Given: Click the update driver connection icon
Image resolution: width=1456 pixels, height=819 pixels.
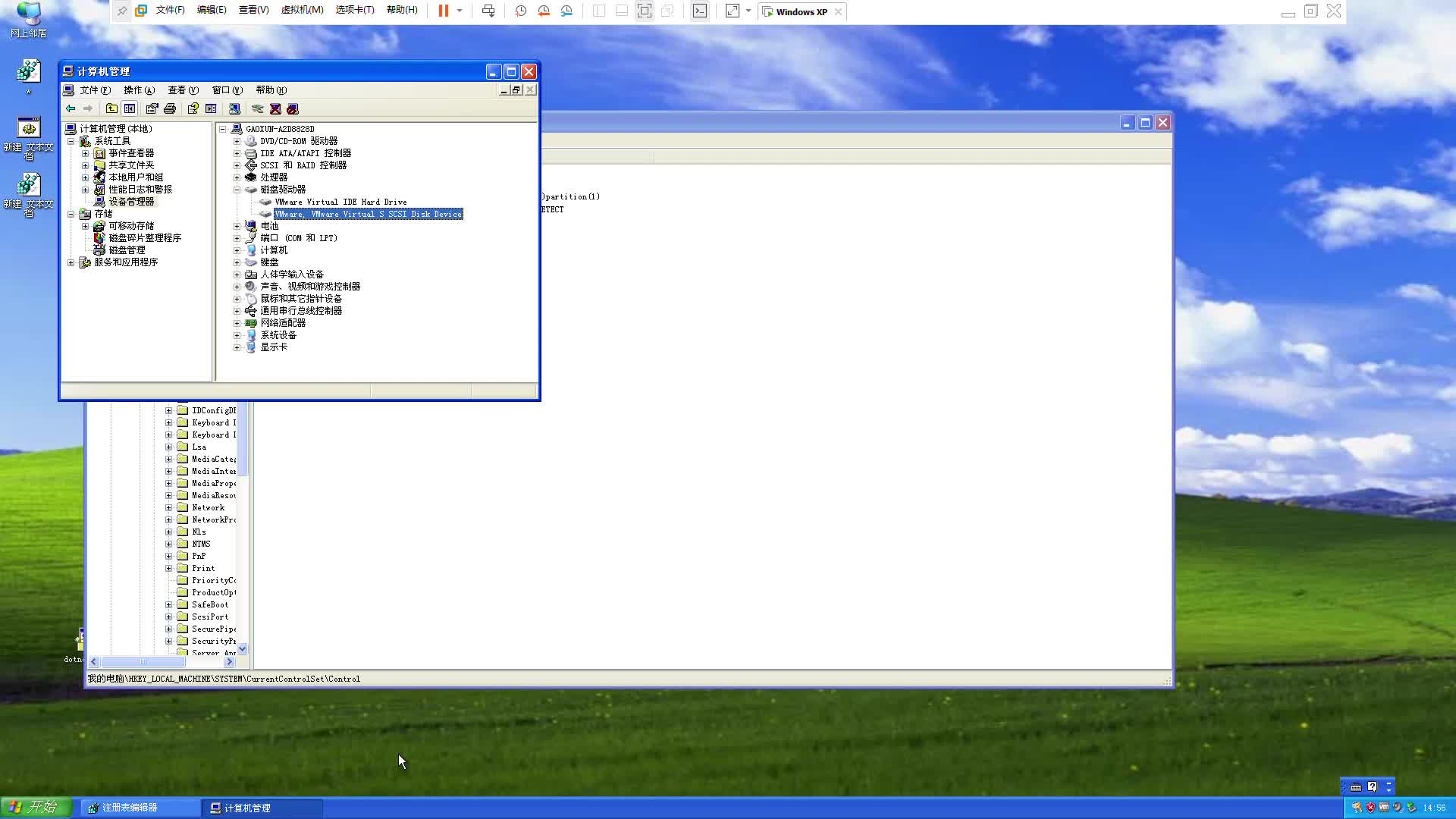Looking at the screenshot, I should 258,108.
